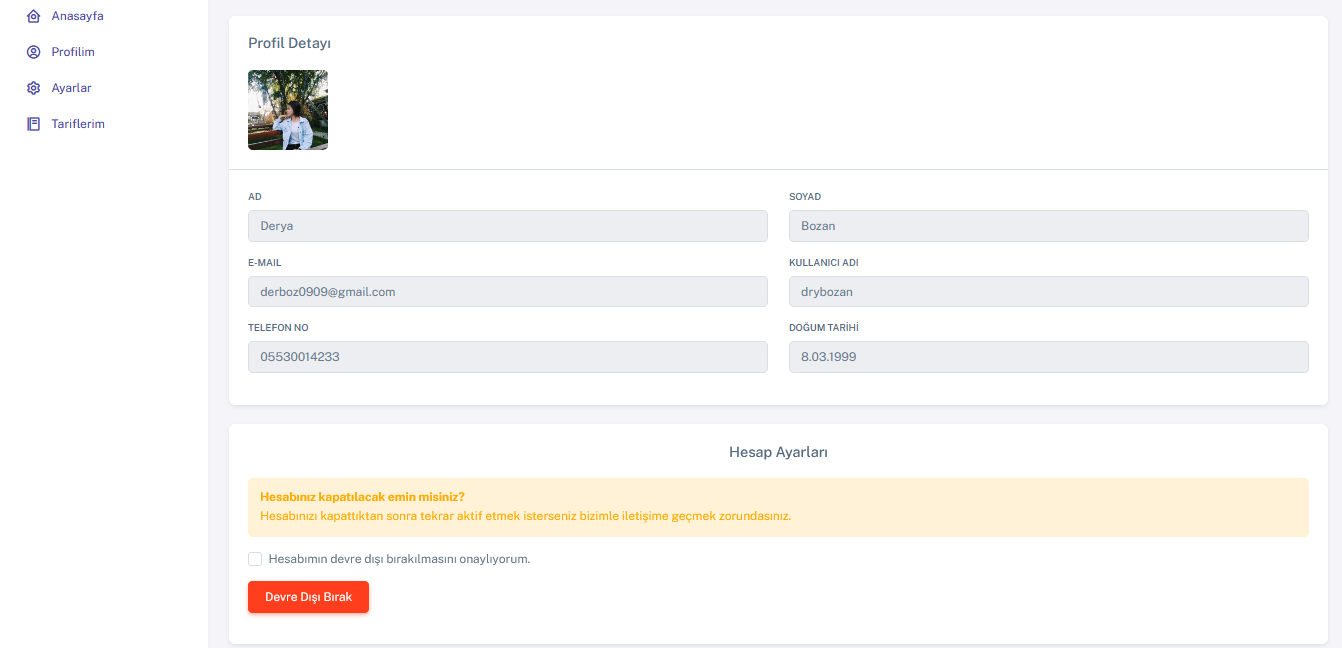Image resolution: width=1342 pixels, height=648 pixels.
Task: Open Anasayfa from the sidebar
Action: [77, 15]
